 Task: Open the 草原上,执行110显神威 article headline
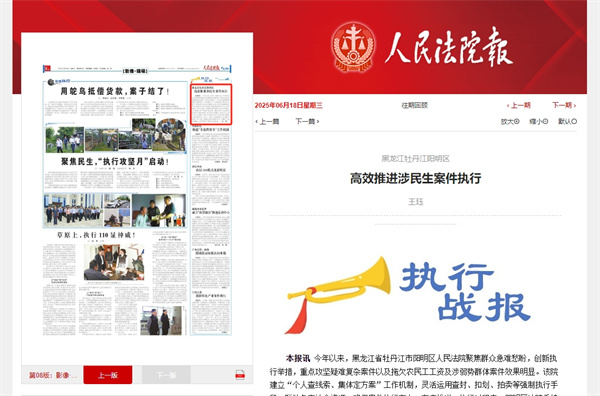(96, 235)
